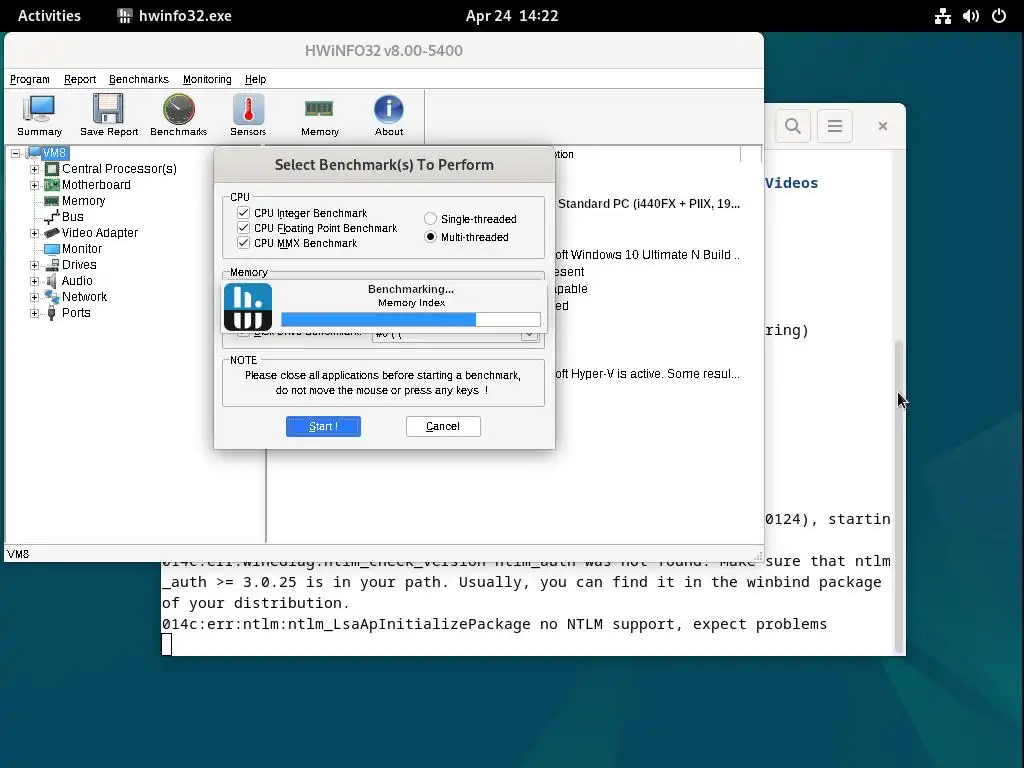Screen dimensions: 1024x768
Task: Expand the Video Adapter node
Action: [x=35, y=233]
